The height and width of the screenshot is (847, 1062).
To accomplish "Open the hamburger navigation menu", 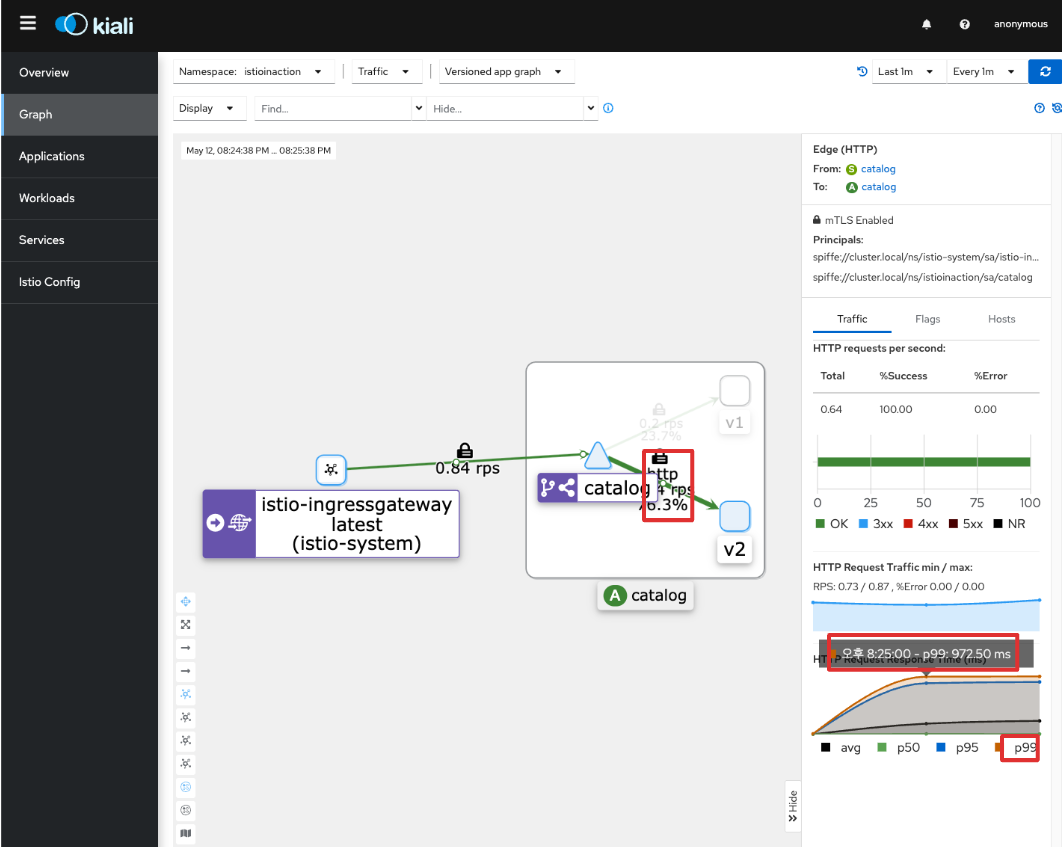I will (x=28, y=24).
